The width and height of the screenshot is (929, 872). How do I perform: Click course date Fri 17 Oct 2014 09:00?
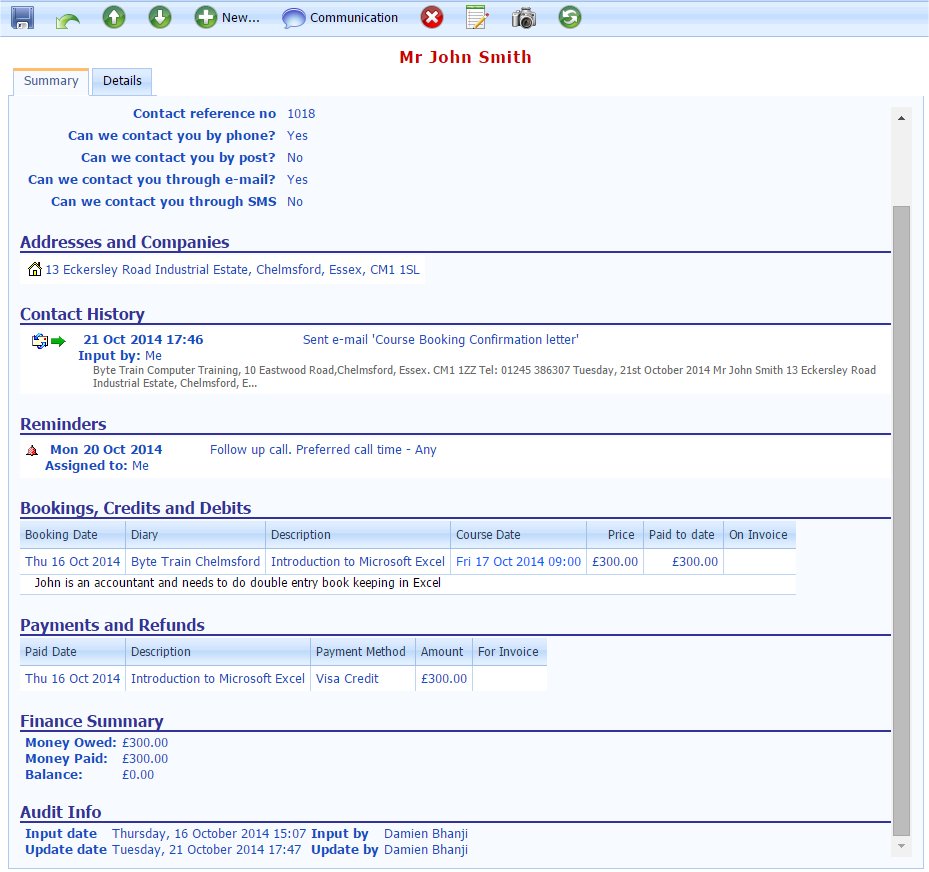pyautogui.click(x=518, y=562)
